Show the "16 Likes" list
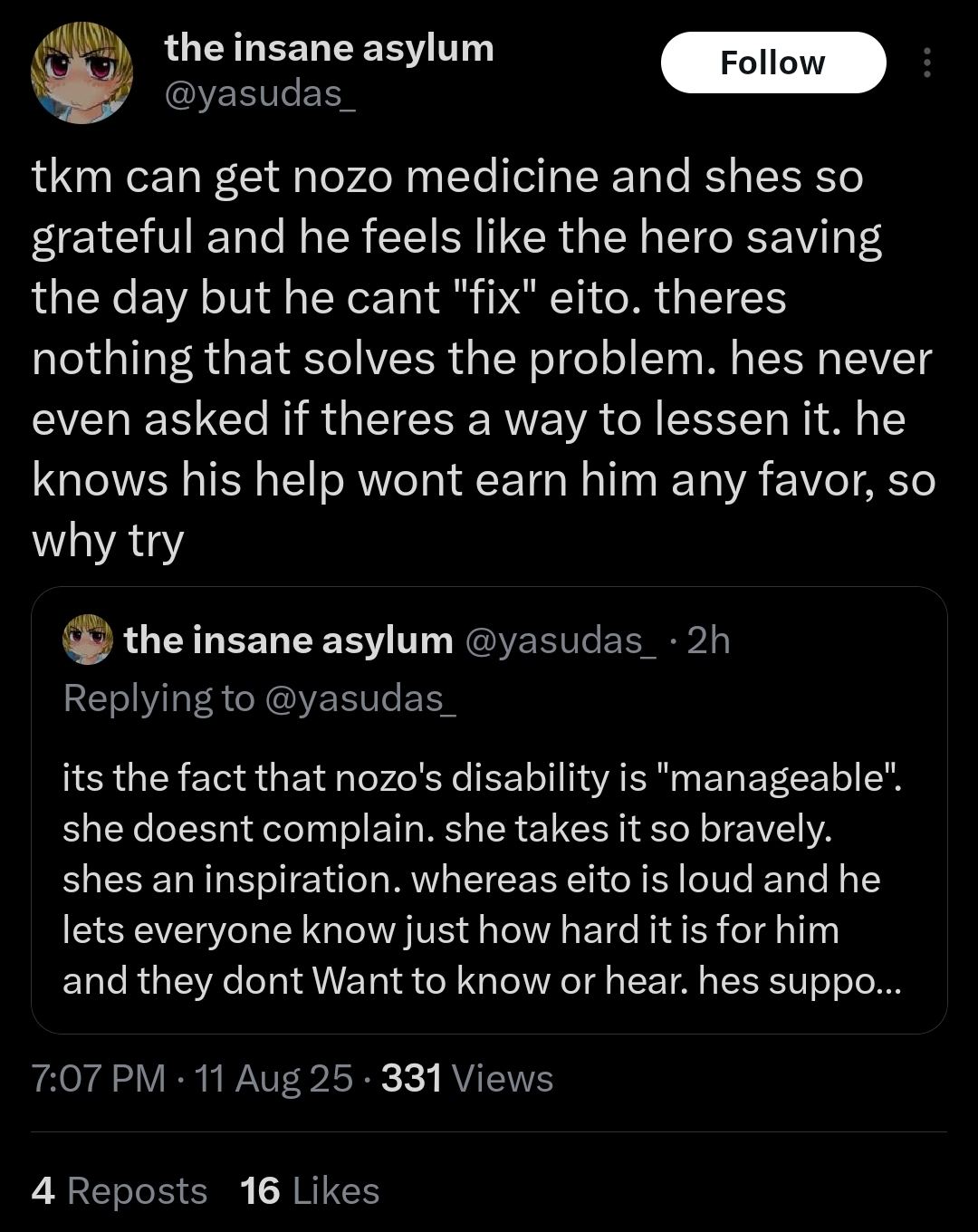 pos(310,1190)
